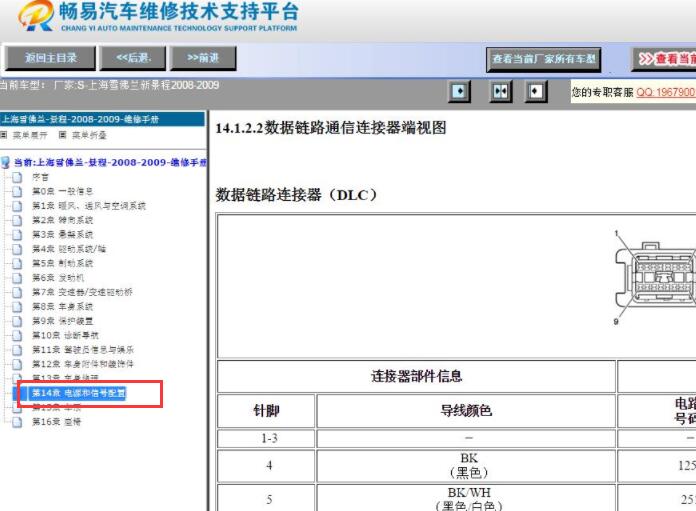696x511 pixels.
Task: Click the page icon beside 第0章
Action: (x=17, y=192)
